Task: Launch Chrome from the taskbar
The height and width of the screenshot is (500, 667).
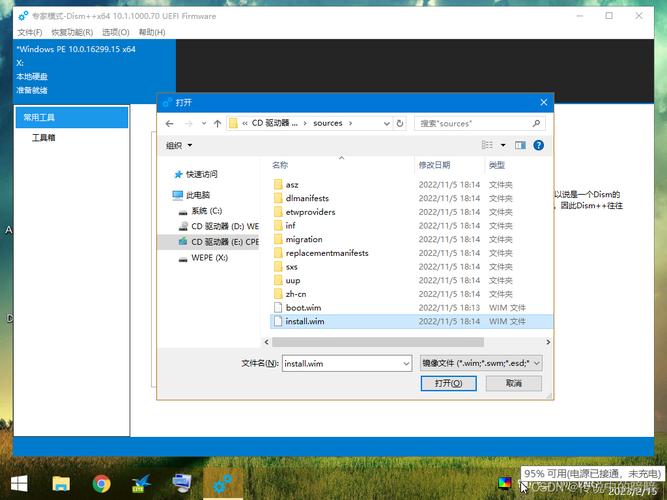Action: point(101,484)
